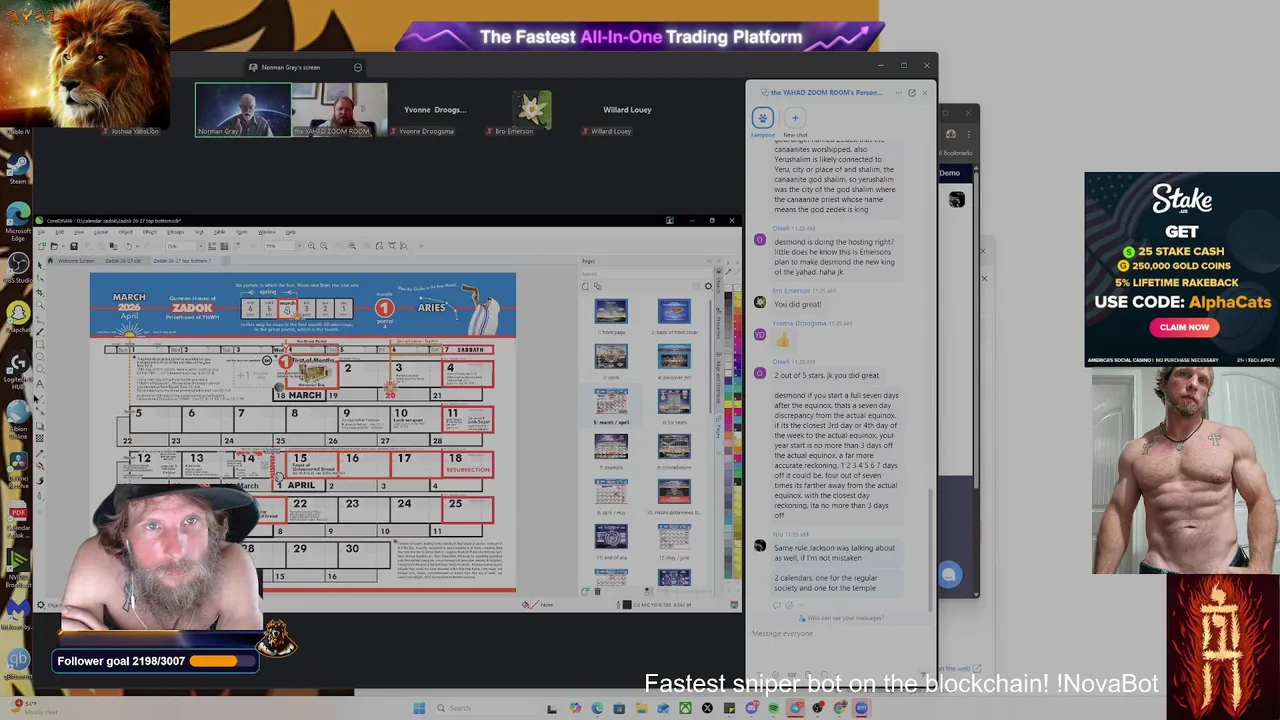1280x720 pixels.
Task: Select the 3: clock page thumbnail
Action: [x=611, y=357]
